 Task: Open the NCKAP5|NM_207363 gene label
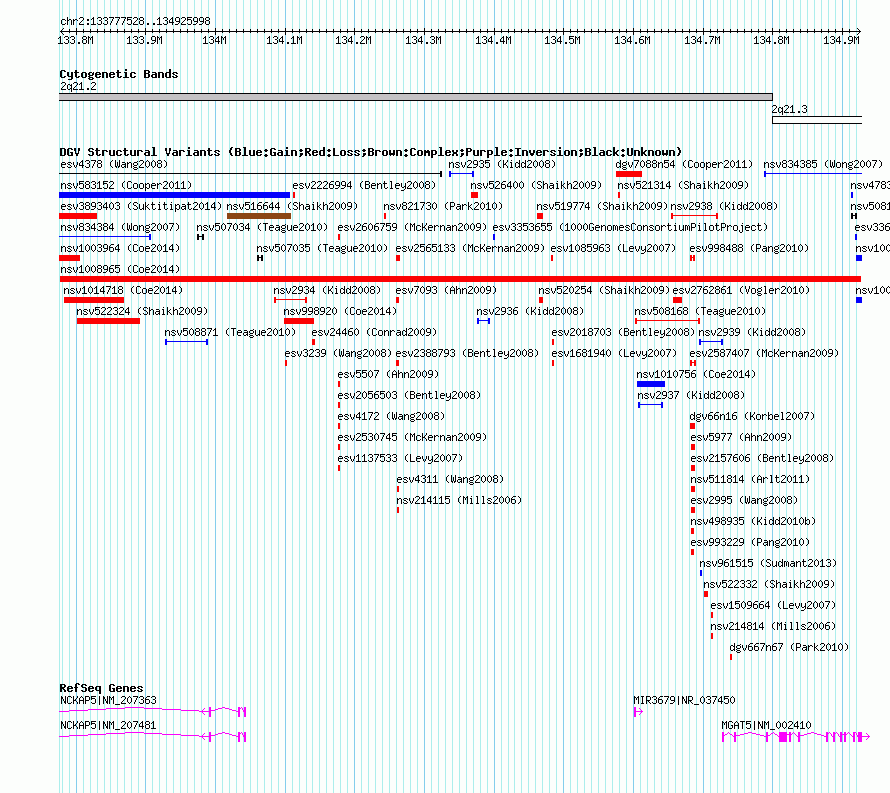pos(108,700)
